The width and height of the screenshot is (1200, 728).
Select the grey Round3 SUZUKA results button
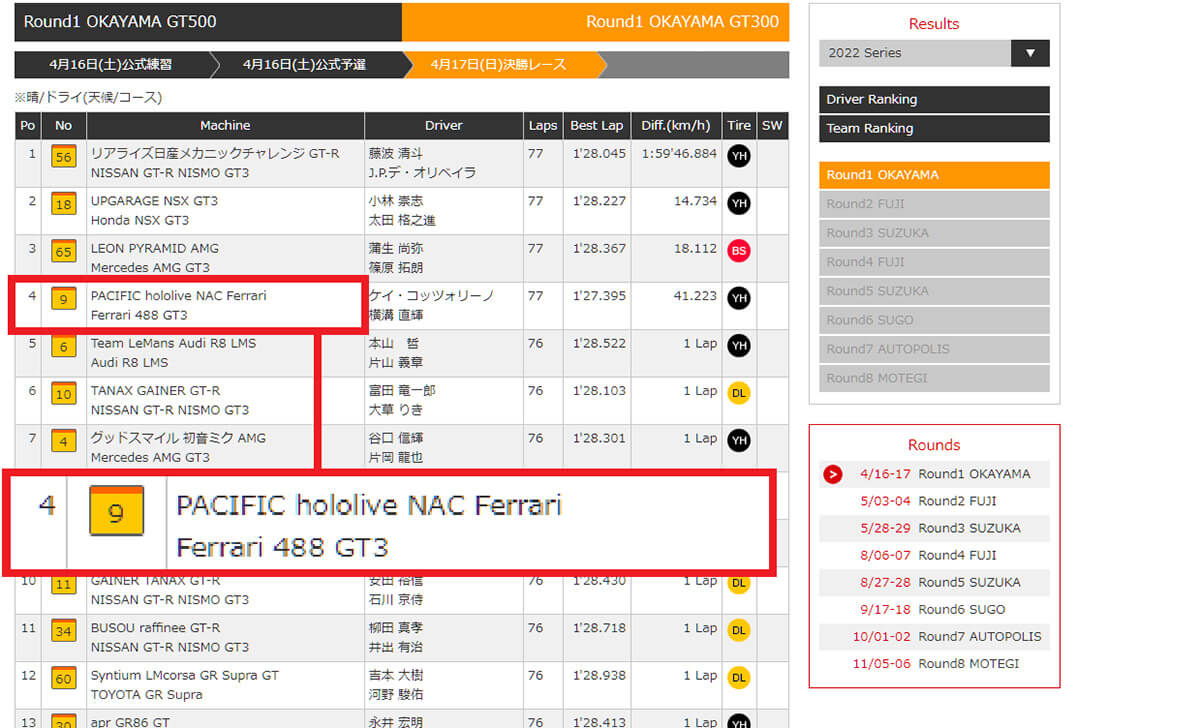tap(934, 233)
